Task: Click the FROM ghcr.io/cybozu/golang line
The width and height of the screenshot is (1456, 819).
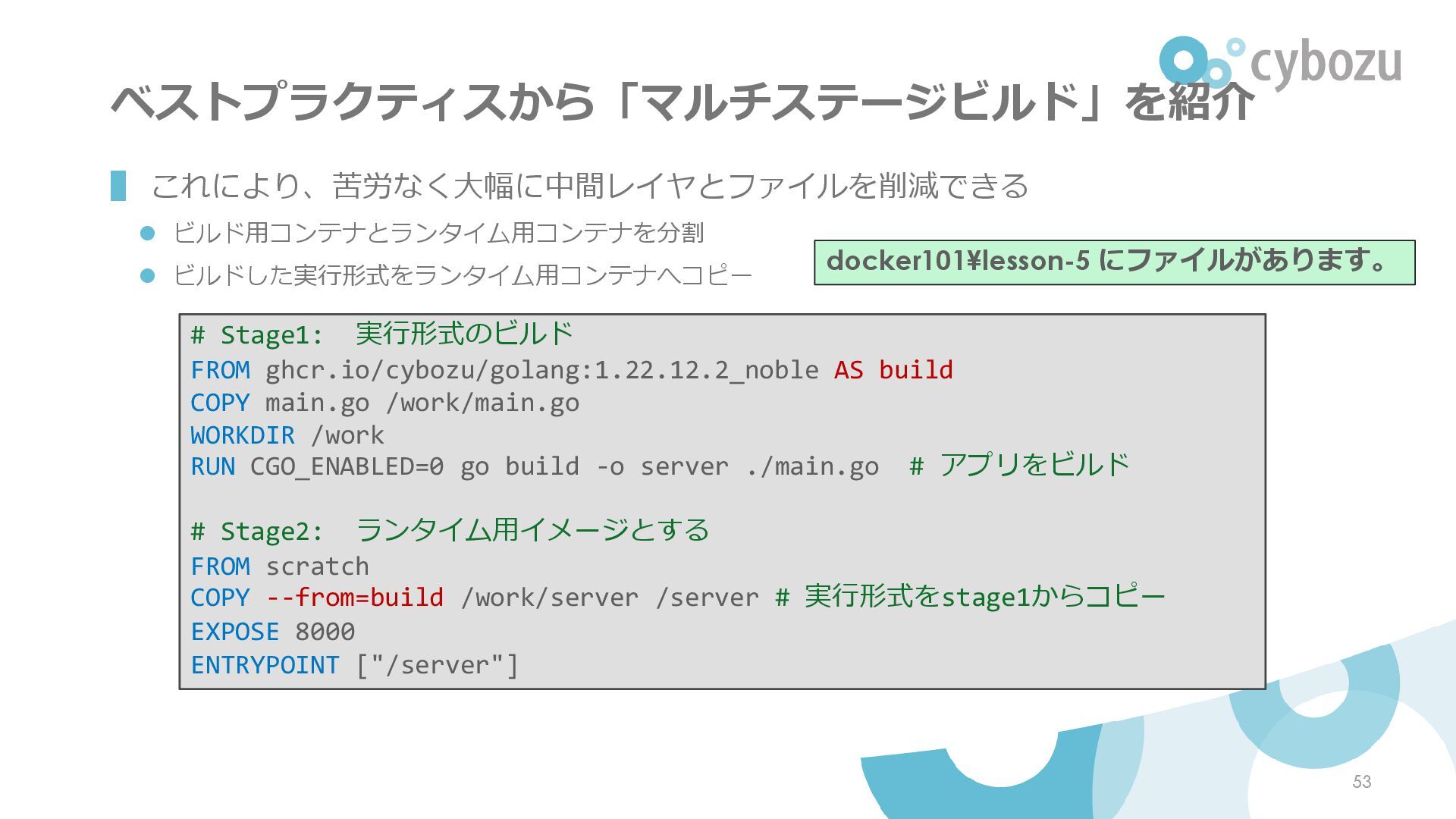Action: coord(572,370)
